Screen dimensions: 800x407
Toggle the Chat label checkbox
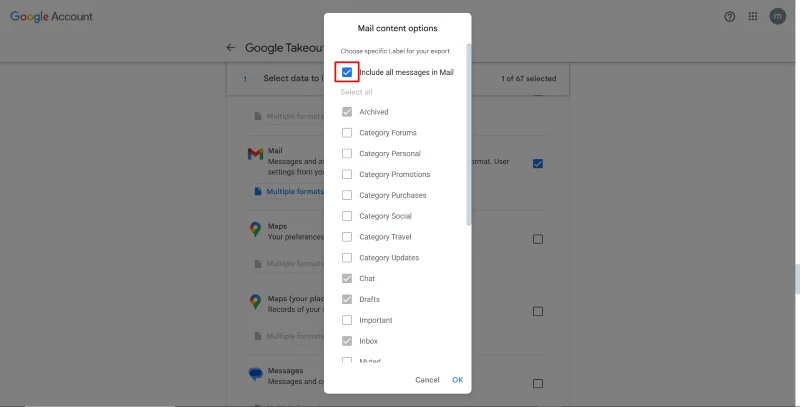tap(347, 278)
